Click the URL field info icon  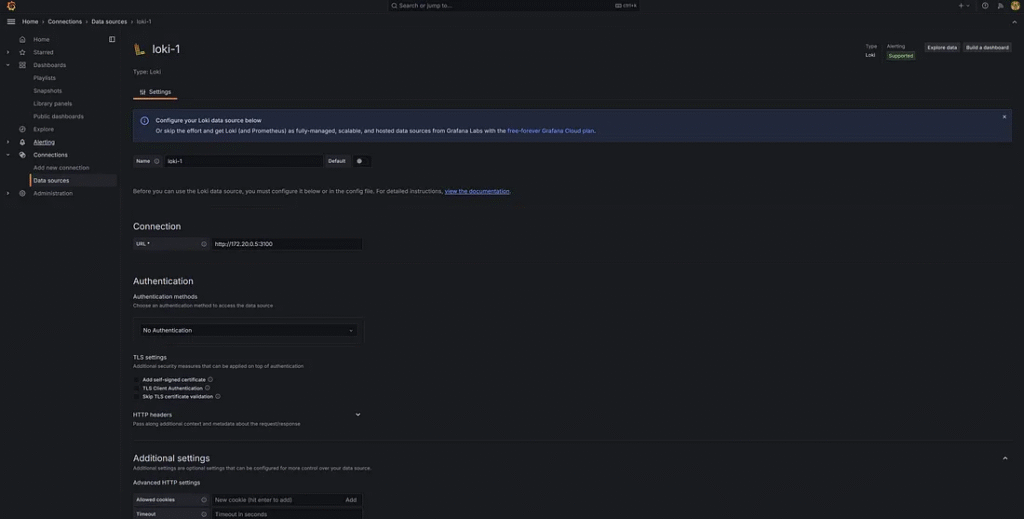pyautogui.click(x=204, y=244)
